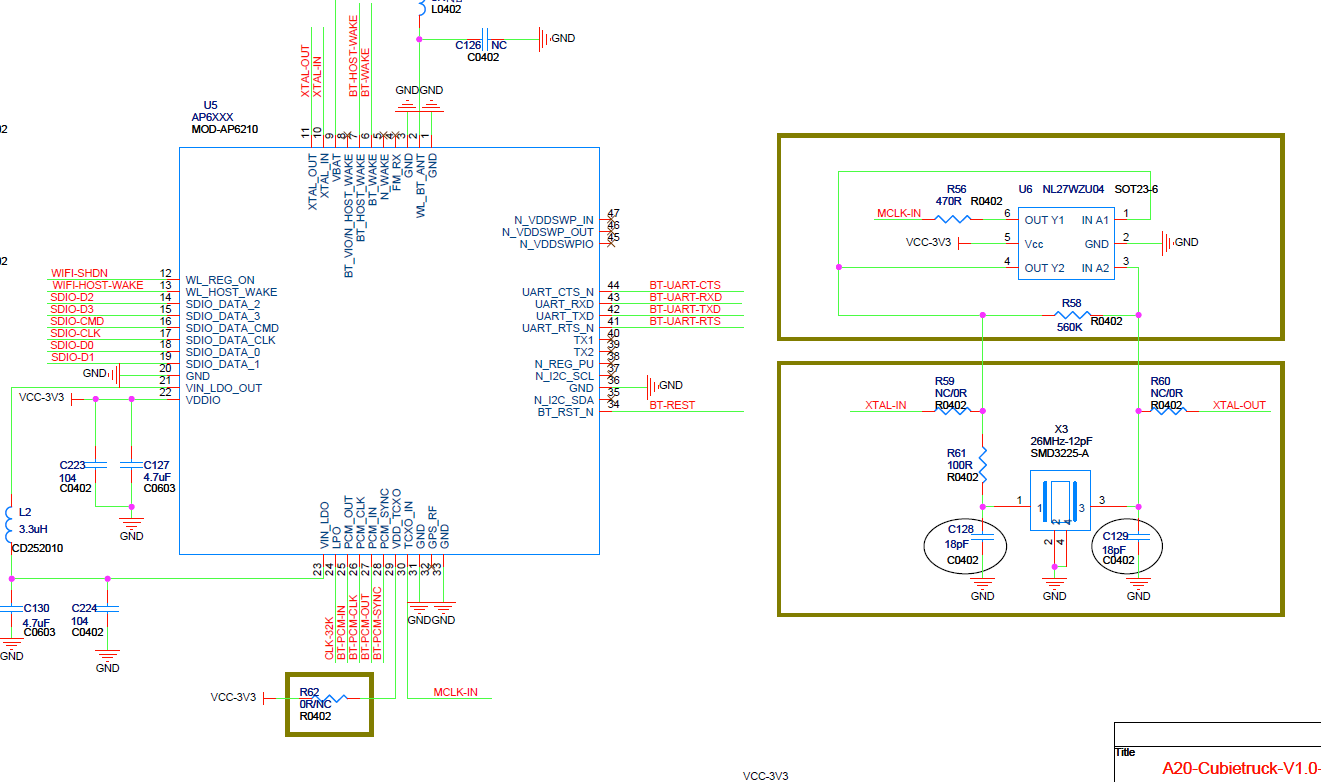This screenshot has height=782, width=1321.
Task: Click the XTAL-OUT net label by R60
Action: click(x=1239, y=405)
